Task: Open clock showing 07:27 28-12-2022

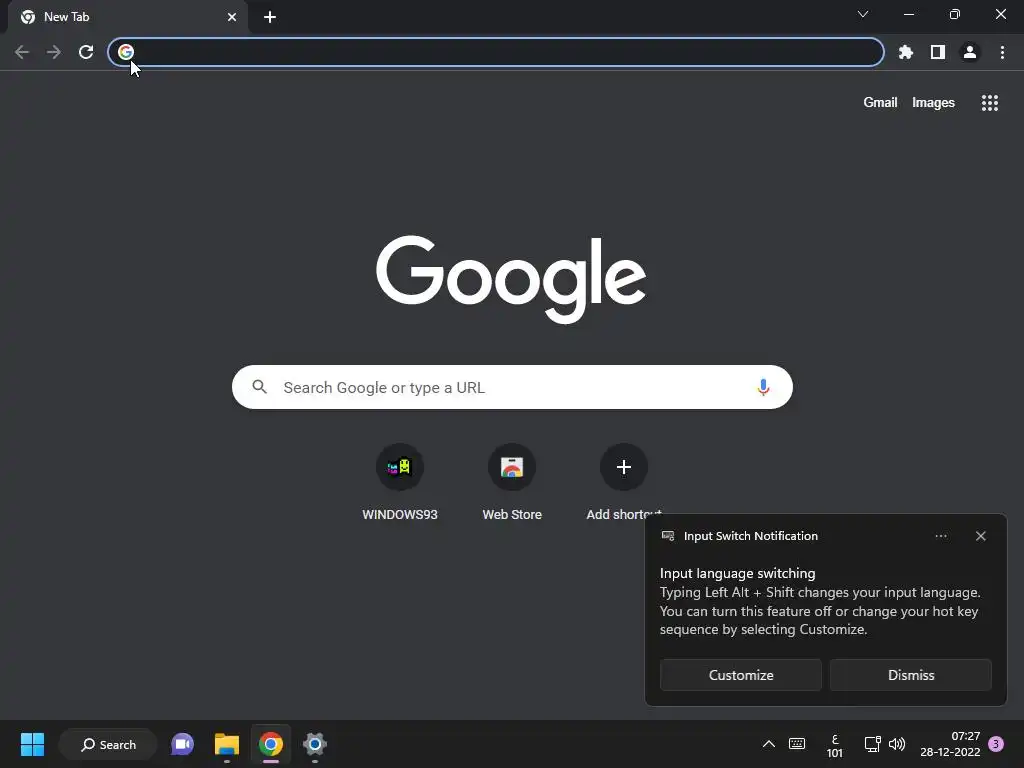Action: (x=950, y=744)
